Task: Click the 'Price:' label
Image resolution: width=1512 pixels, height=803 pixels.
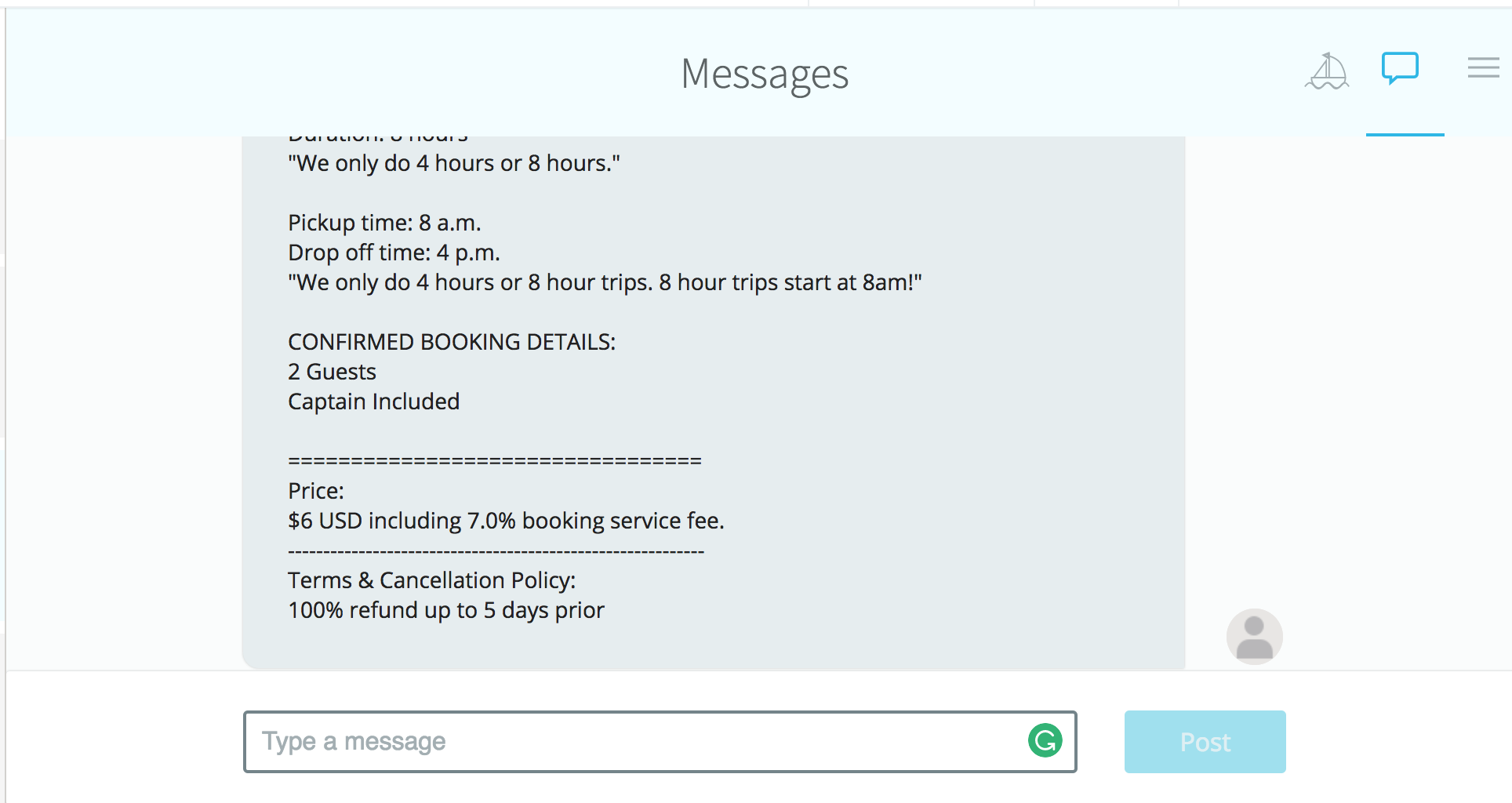Action: pyautogui.click(x=316, y=491)
